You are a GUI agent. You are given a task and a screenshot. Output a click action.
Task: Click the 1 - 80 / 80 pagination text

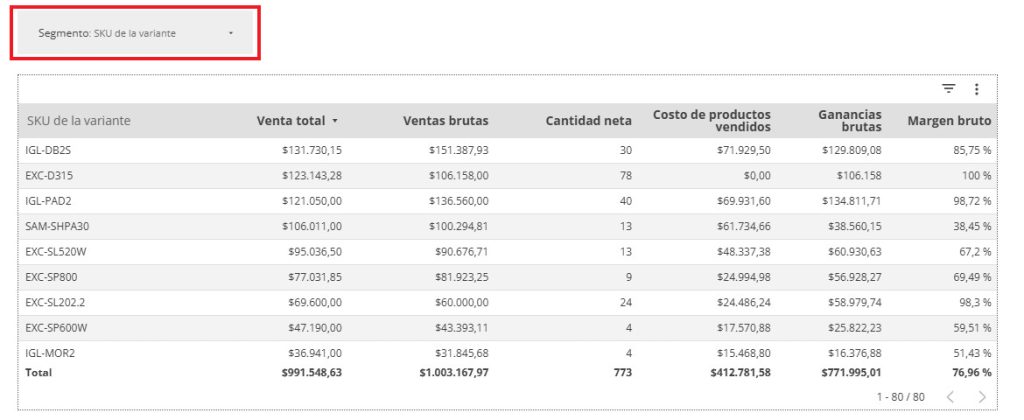[x=901, y=396]
